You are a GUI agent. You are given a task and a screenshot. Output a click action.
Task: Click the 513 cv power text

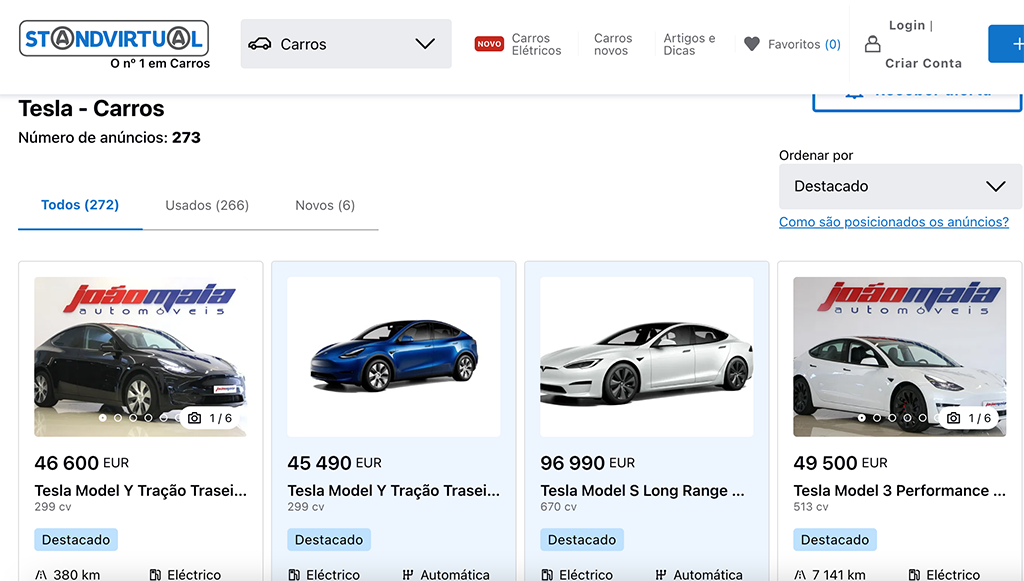click(810, 507)
